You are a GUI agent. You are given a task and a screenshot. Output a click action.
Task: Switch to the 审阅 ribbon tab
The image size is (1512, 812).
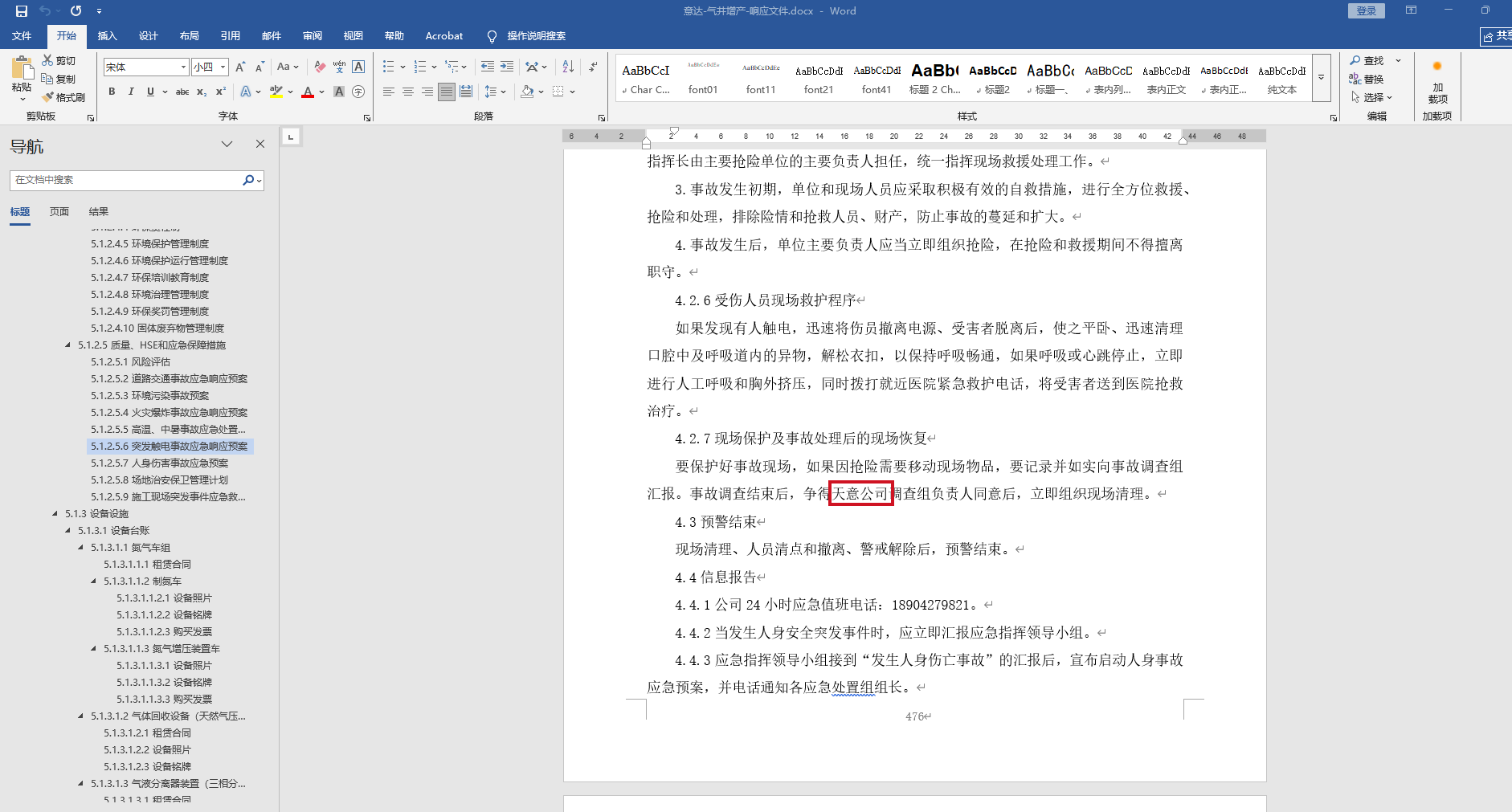[x=313, y=36]
